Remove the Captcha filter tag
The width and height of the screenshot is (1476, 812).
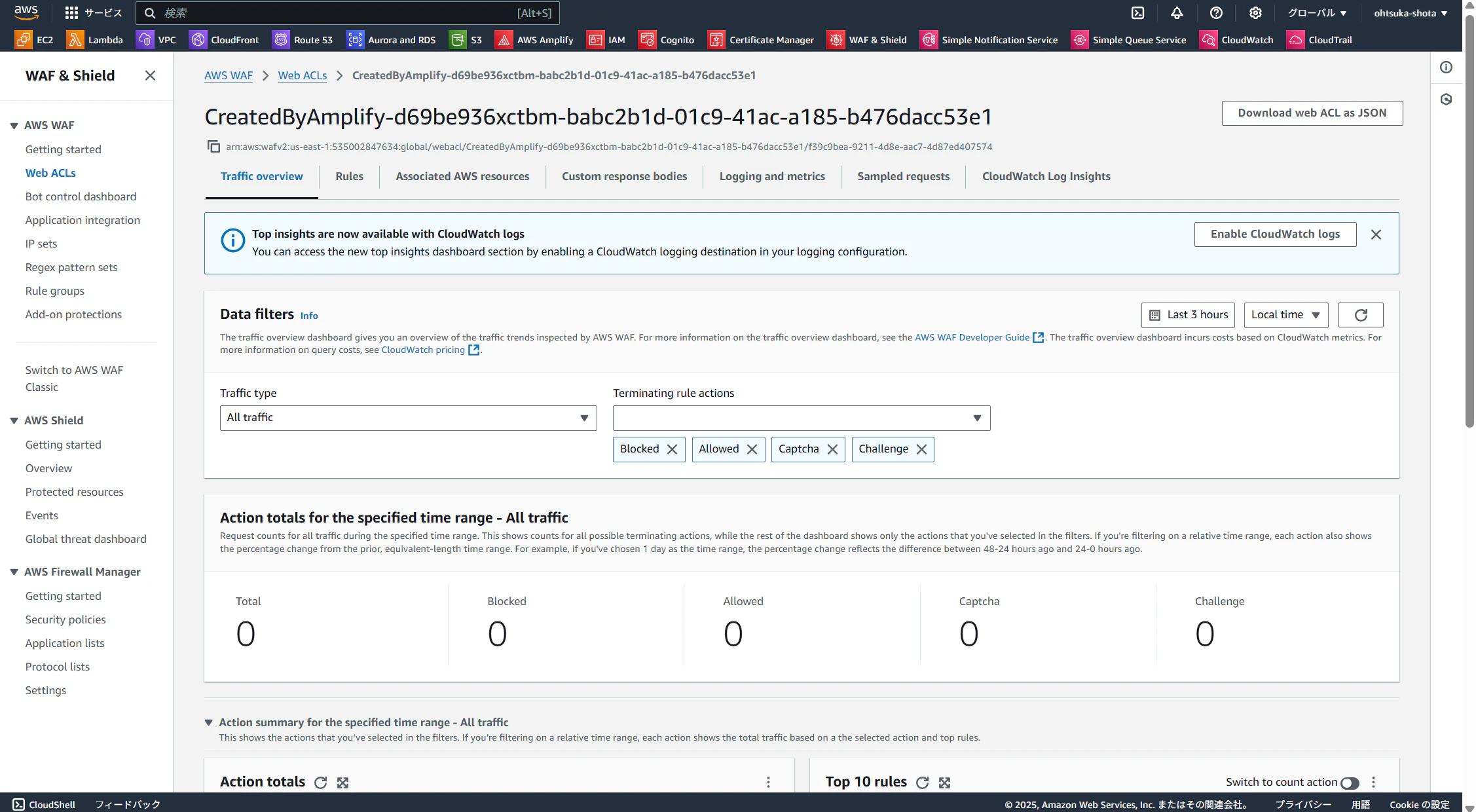point(832,449)
